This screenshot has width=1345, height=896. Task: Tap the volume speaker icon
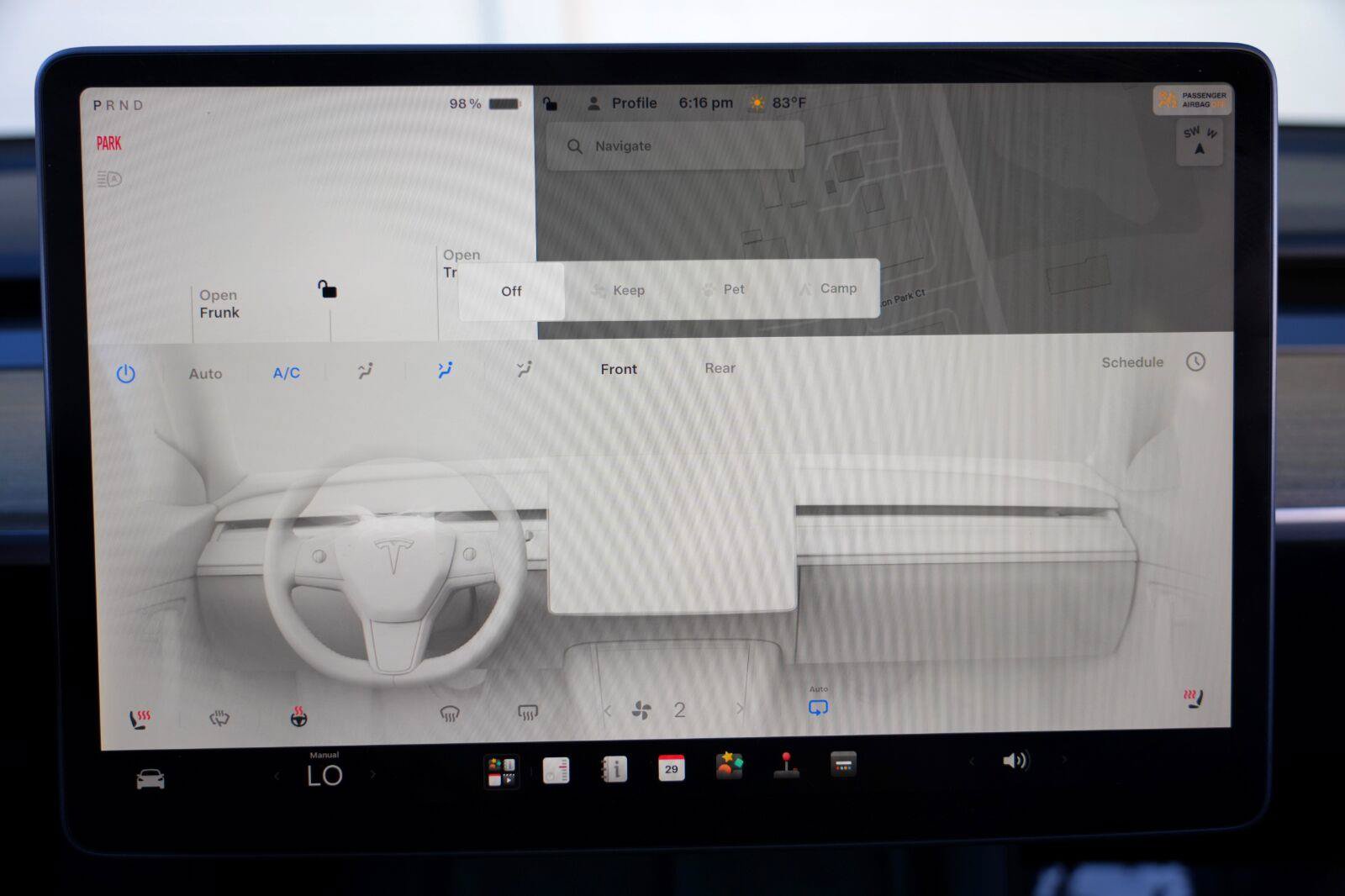(x=1015, y=761)
